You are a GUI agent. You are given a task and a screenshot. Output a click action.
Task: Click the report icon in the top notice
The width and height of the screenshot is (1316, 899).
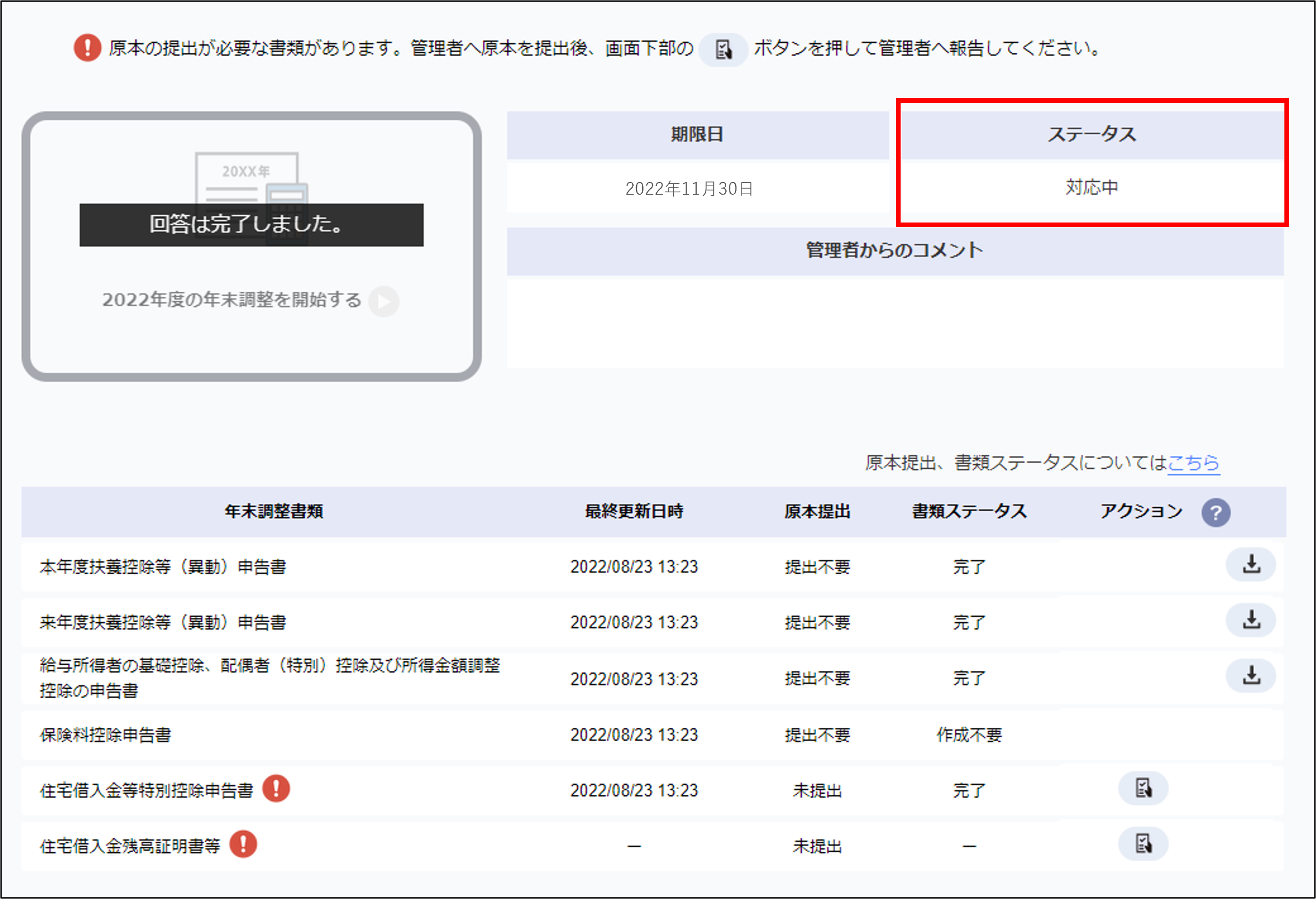(x=723, y=49)
